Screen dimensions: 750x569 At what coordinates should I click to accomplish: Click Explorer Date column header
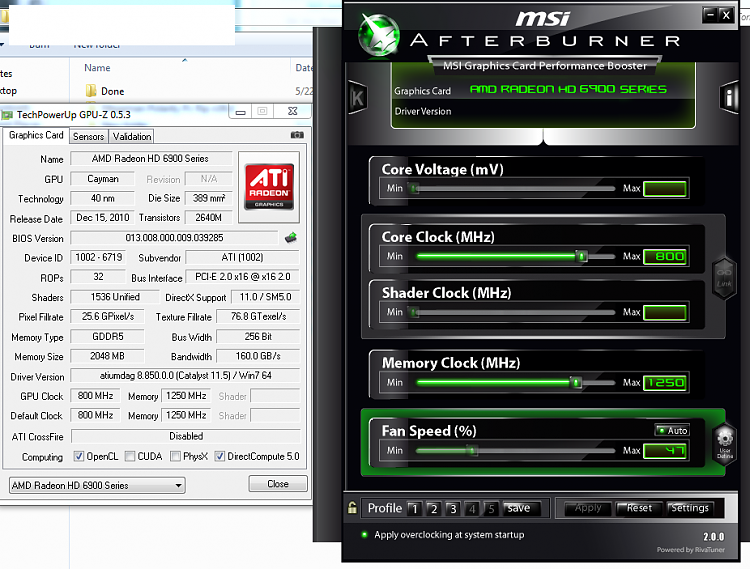[303, 68]
